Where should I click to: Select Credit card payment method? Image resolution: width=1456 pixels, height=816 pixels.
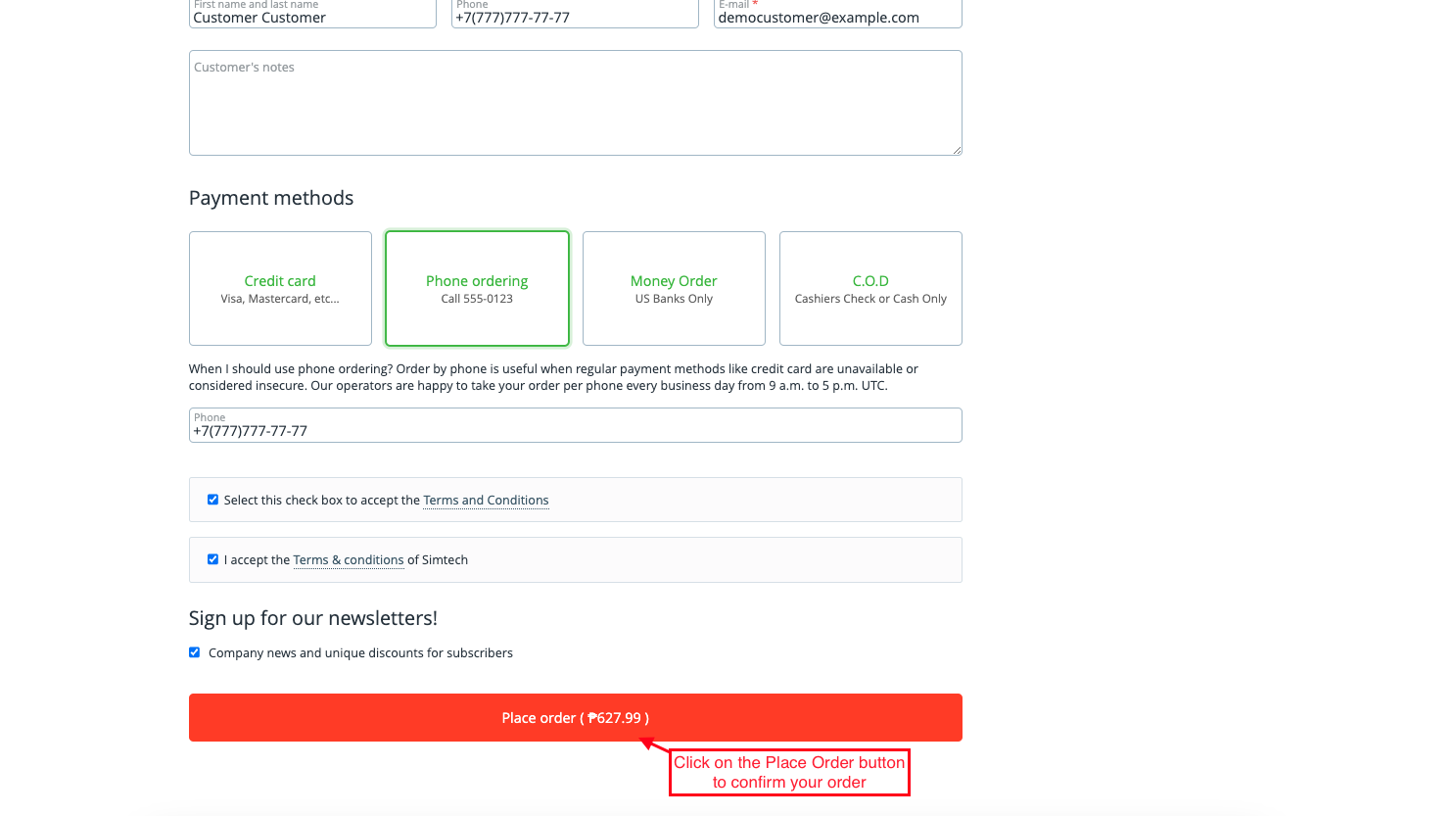click(280, 288)
